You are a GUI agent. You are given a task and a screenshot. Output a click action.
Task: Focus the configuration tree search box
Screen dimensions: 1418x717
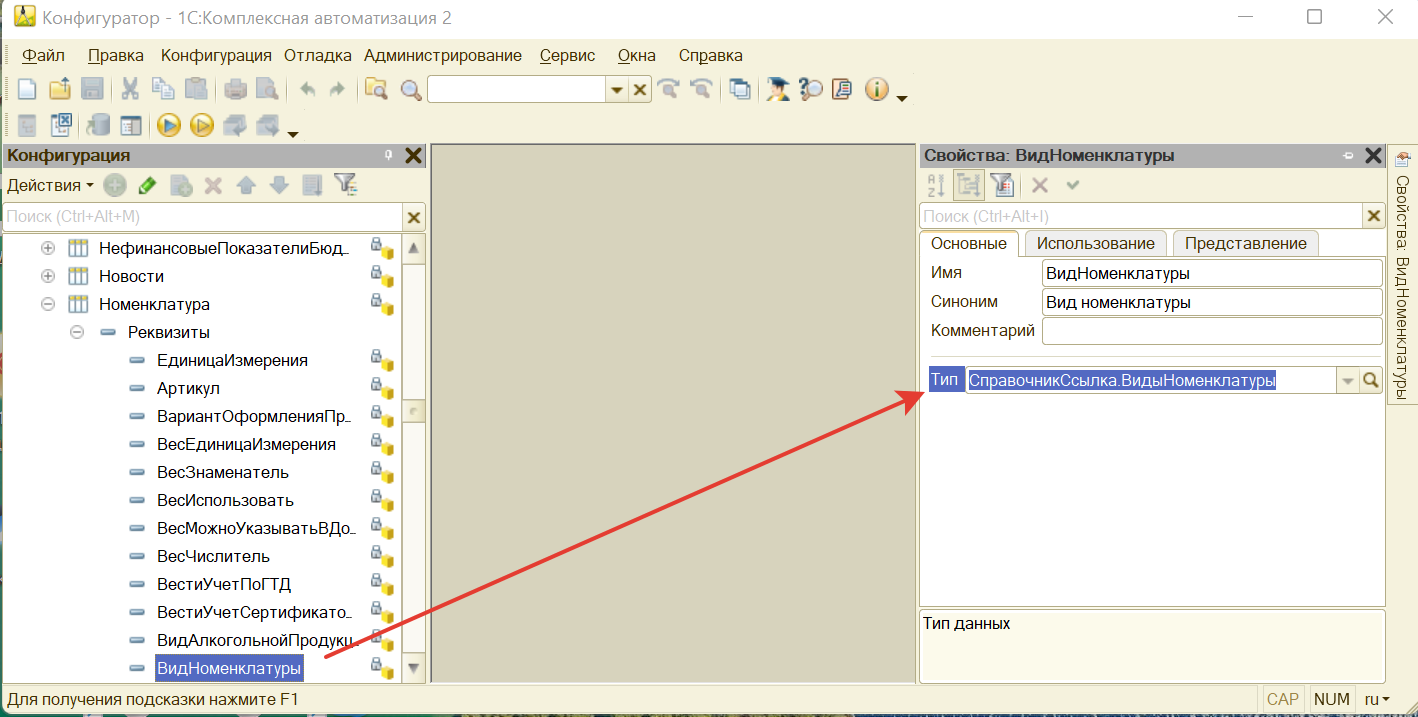pyautogui.click(x=203, y=217)
